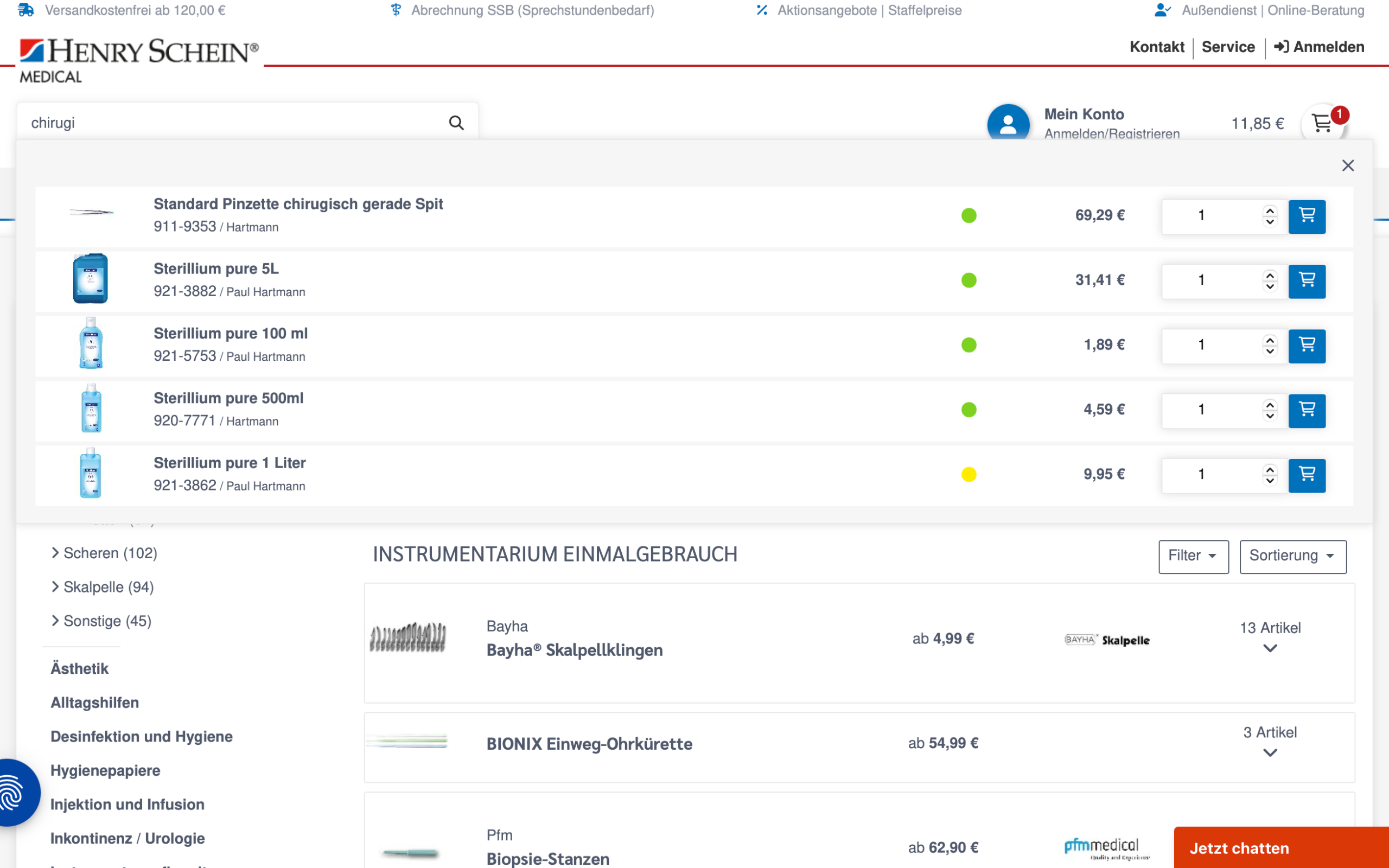Open the Filter dropdown
The image size is (1389, 868).
tap(1193, 556)
